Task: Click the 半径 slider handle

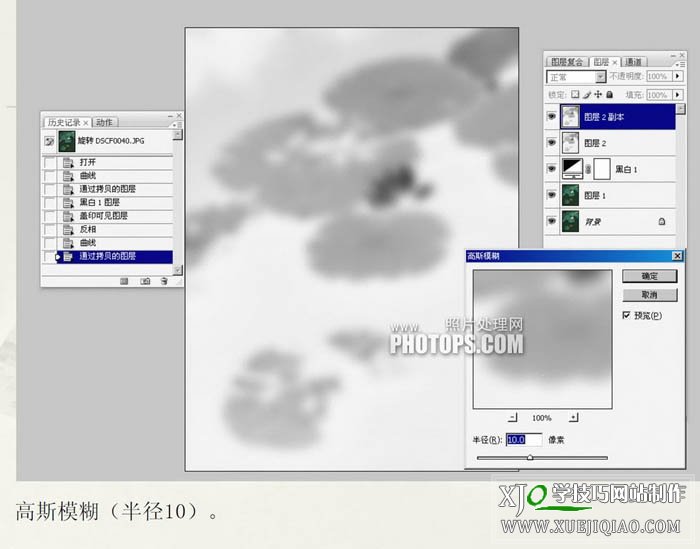Action: 530,458
